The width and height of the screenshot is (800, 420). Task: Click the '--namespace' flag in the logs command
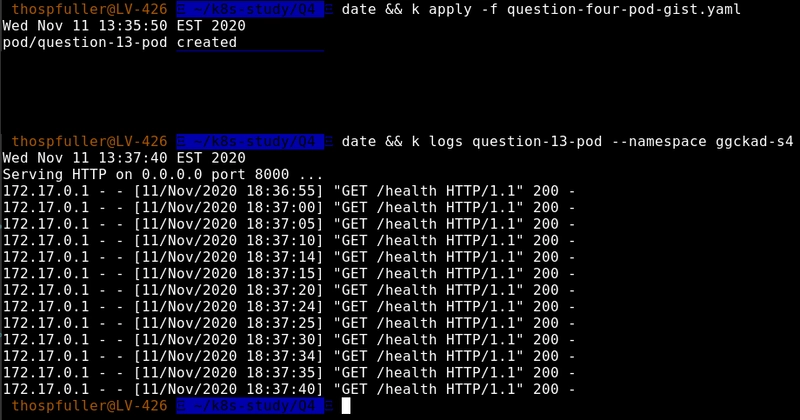(x=661, y=142)
